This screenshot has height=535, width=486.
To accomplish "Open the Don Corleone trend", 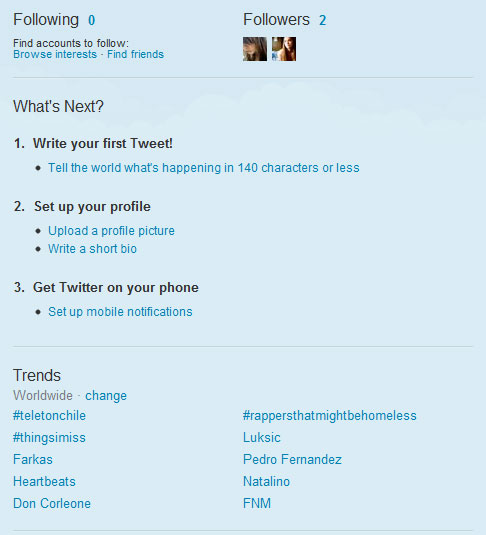I will pyautogui.click(x=52, y=504).
